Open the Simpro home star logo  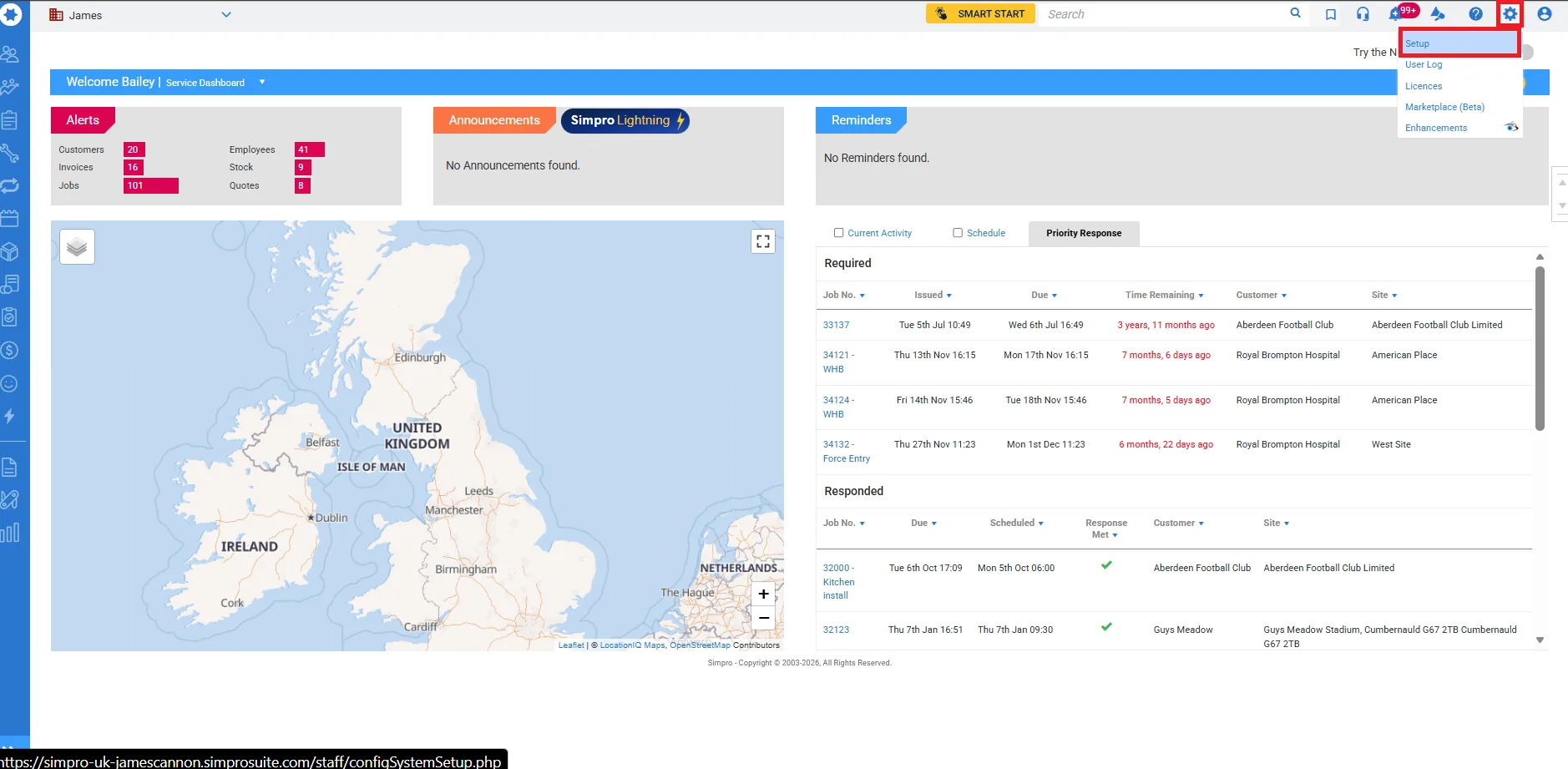point(11,14)
